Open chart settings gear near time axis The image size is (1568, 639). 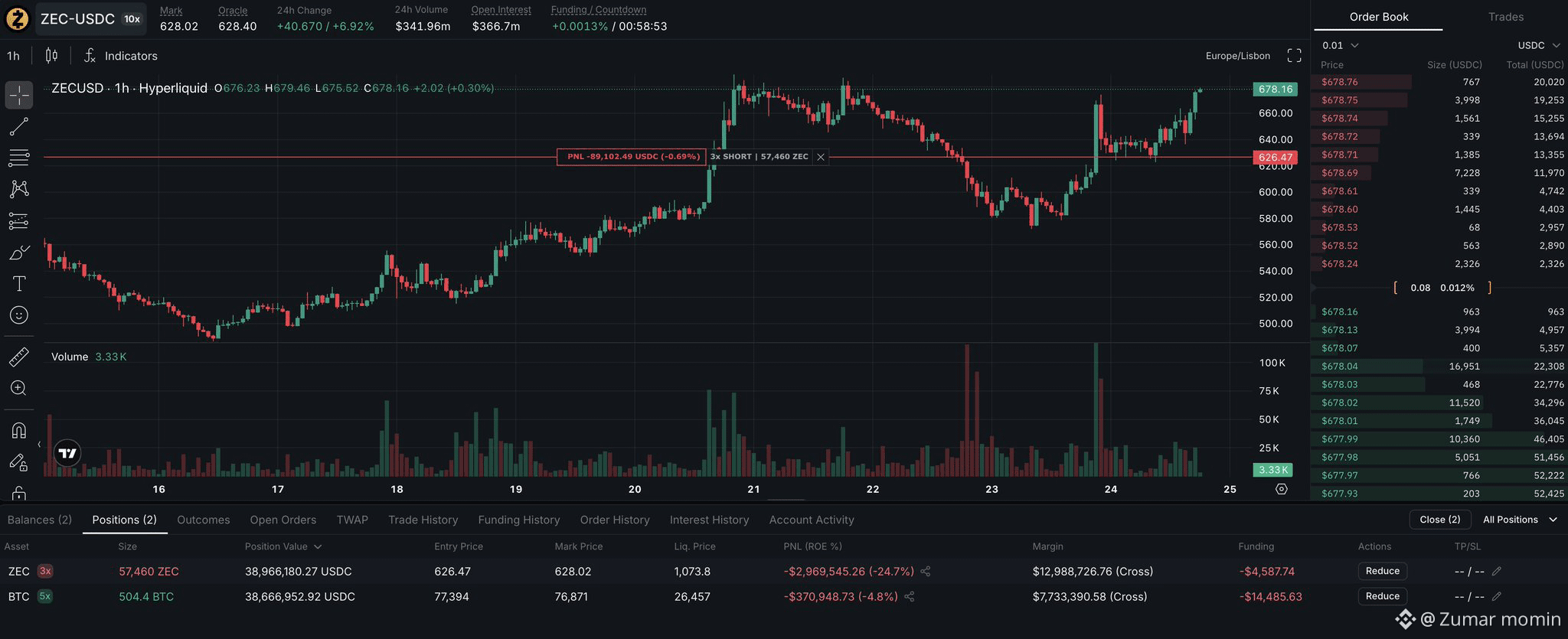click(x=1282, y=489)
